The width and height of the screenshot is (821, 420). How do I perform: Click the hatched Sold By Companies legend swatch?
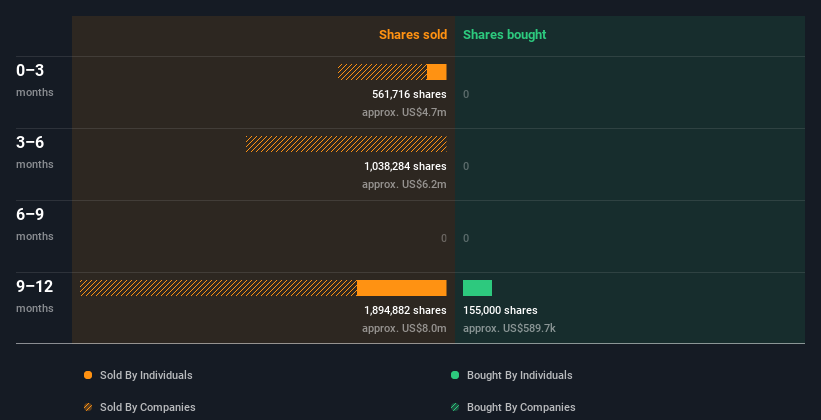[x=88, y=407]
